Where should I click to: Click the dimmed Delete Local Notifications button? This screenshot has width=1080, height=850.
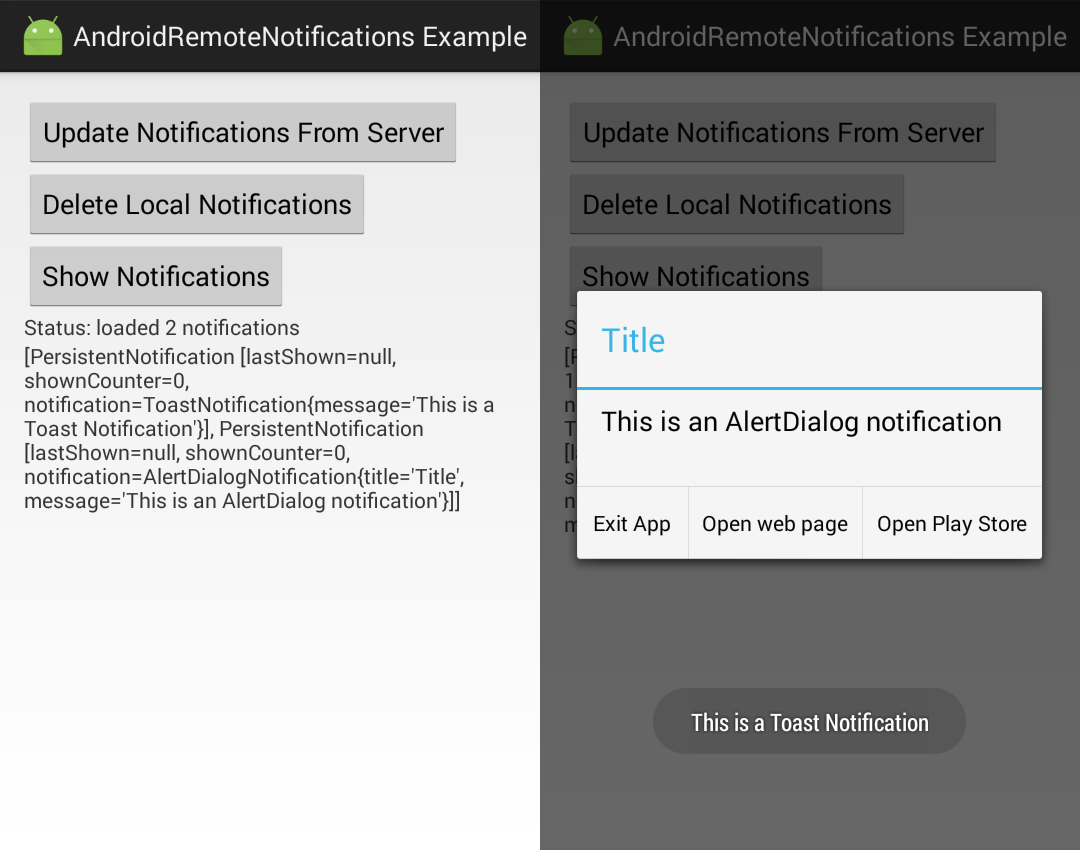click(x=736, y=205)
